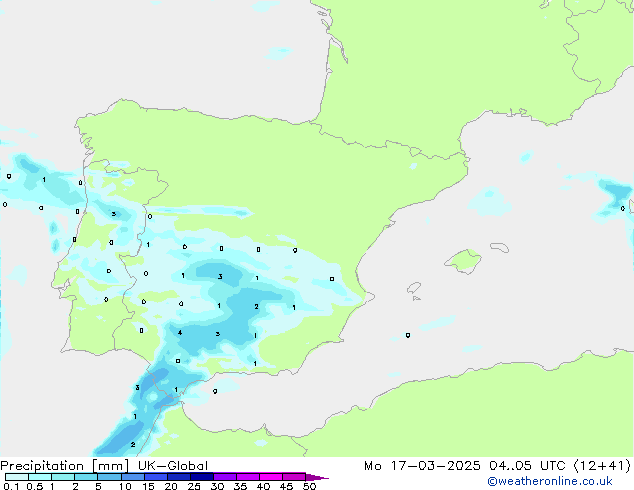Viewport: 634px width, 490px height.
Task: Click the Mallorca island outline
Action: [x=463, y=261]
